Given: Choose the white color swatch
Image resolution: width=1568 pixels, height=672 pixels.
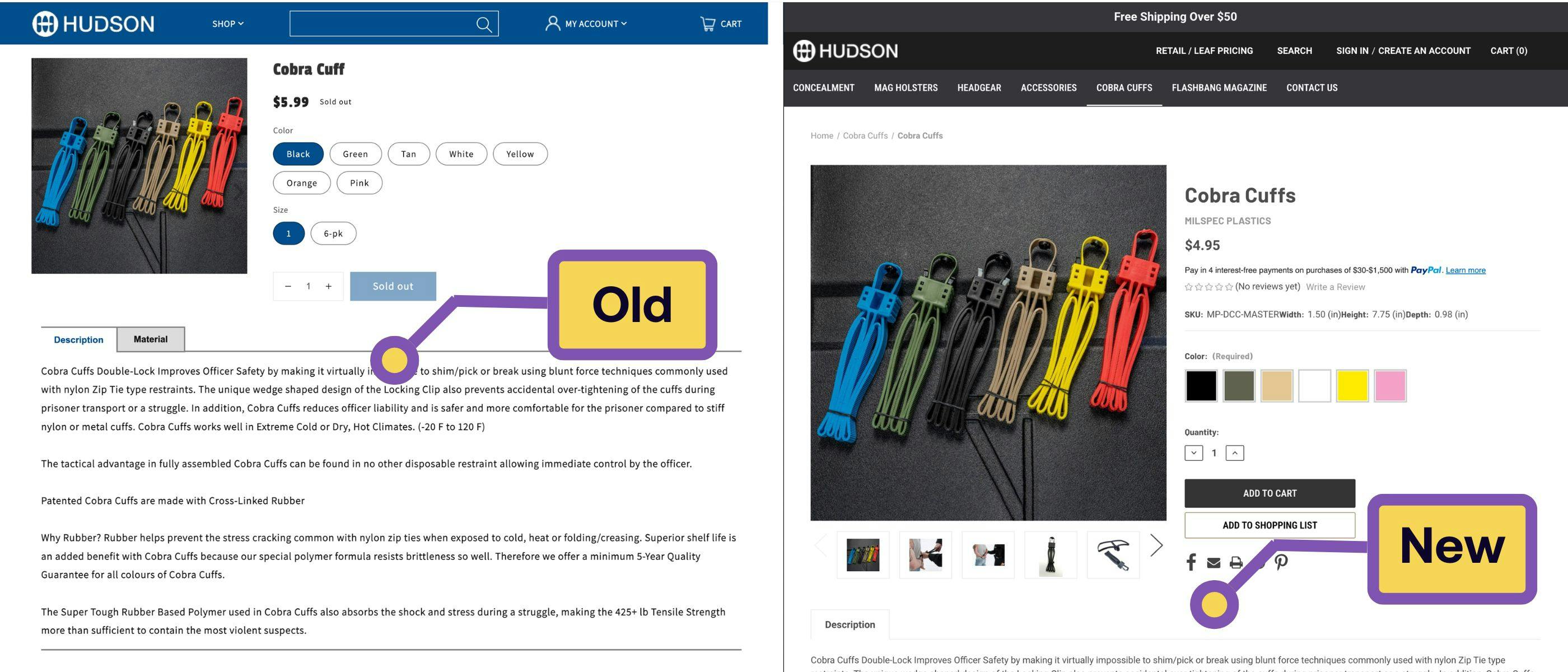Looking at the screenshot, I should tap(1314, 385).
